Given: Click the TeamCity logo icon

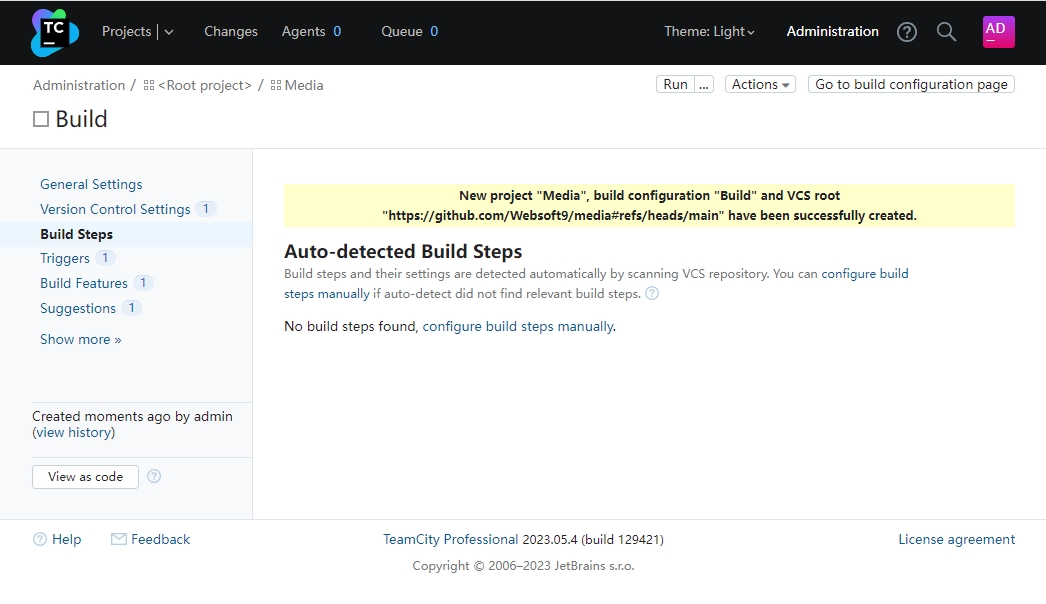Looking at the screenshot, I should (x=54, y=32).
